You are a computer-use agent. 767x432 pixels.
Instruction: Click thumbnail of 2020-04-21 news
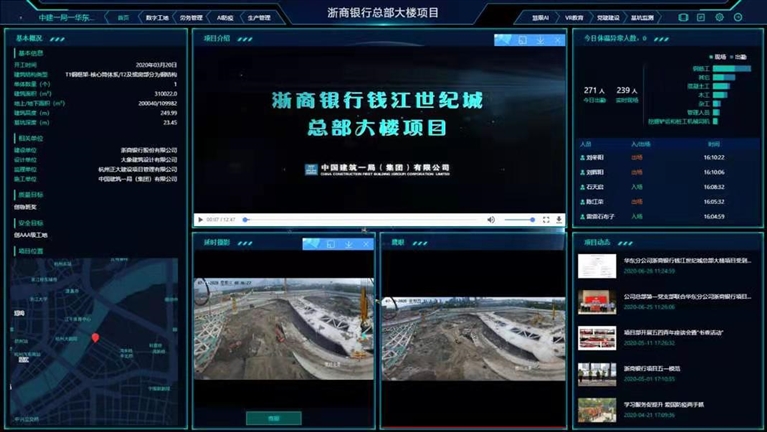point(597,410)
